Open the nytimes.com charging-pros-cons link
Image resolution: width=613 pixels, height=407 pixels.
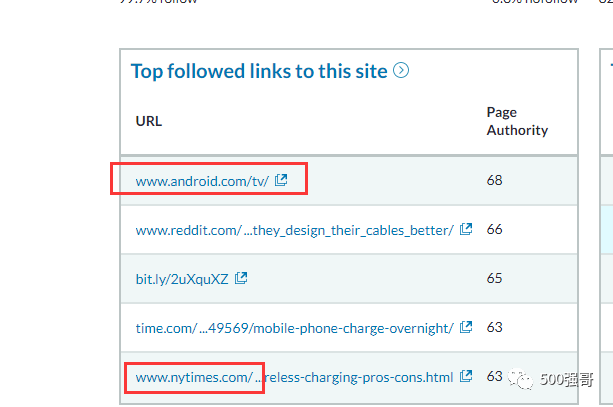click(x=294, y=377)
